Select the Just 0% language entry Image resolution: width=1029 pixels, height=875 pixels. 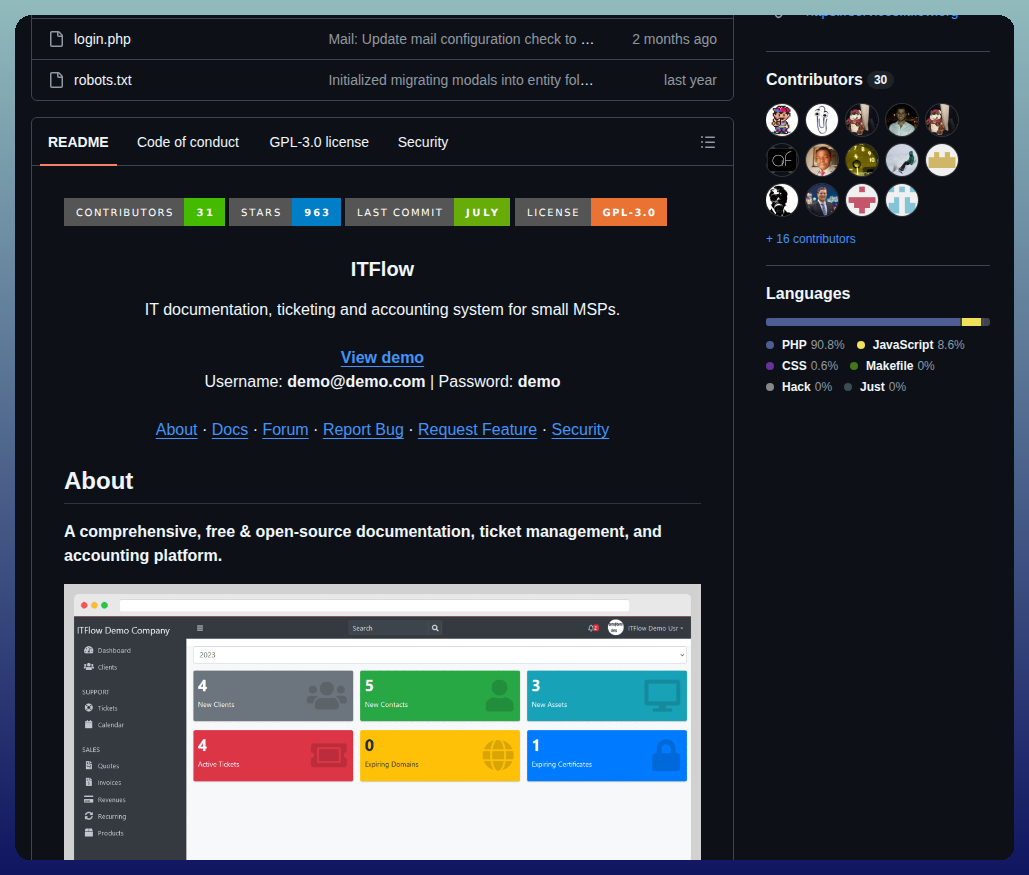(875, 387)
